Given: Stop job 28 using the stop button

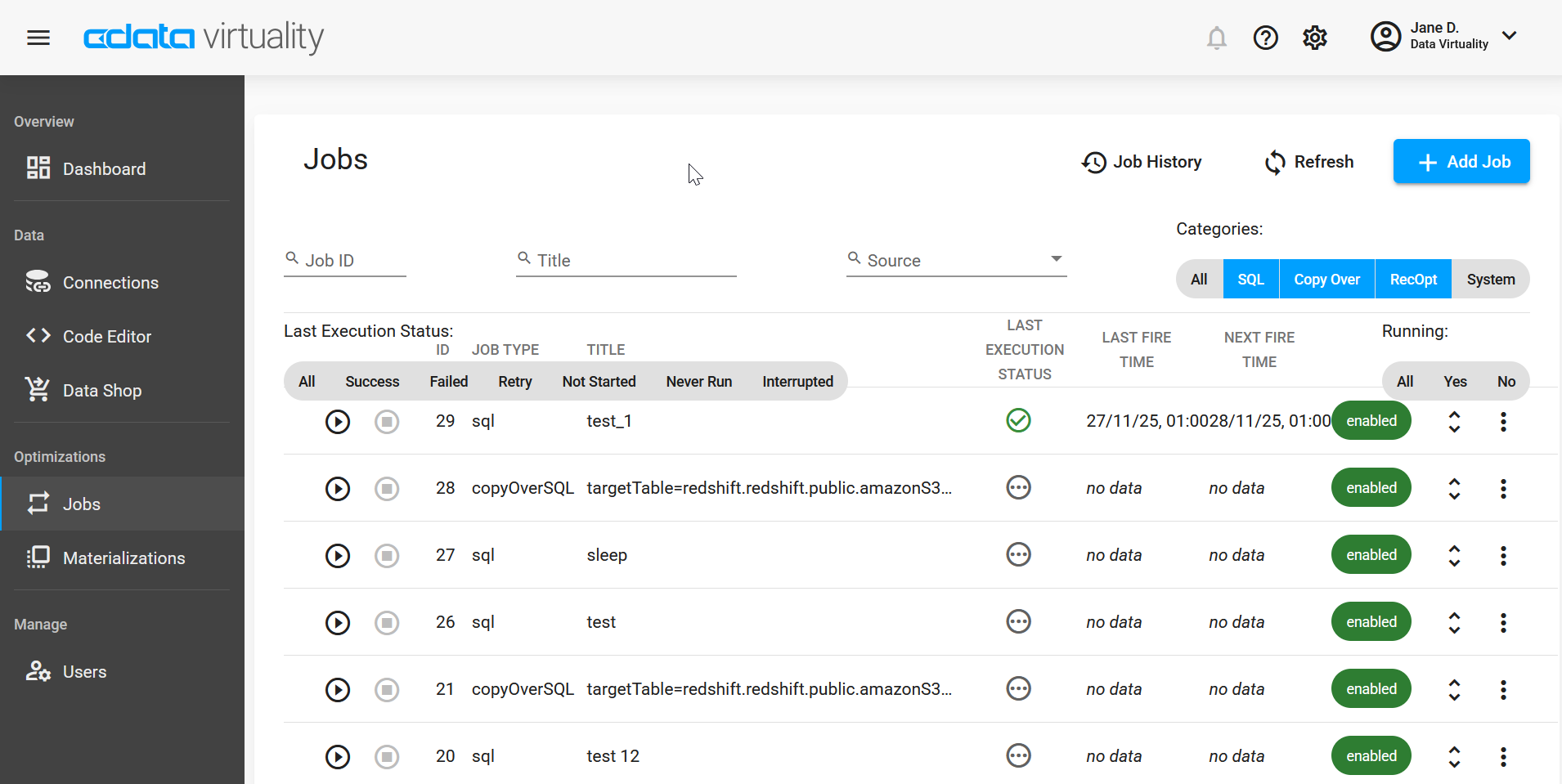Looking at the screenshot, I should coord(387,488).
